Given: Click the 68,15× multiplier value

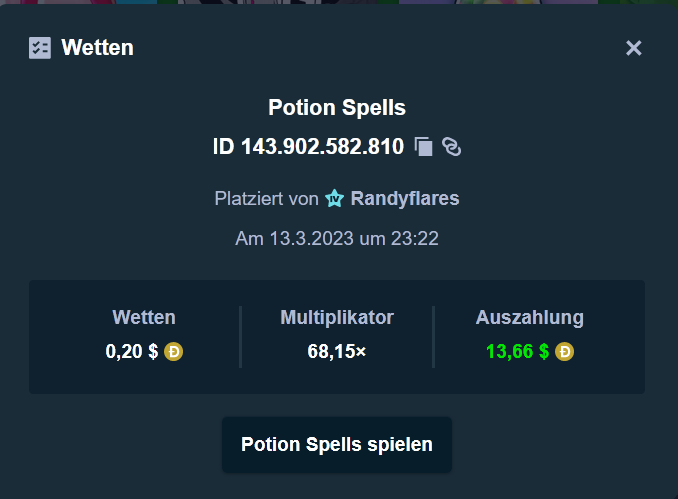Looking at the screenshot, I should [x=337, y=352].
